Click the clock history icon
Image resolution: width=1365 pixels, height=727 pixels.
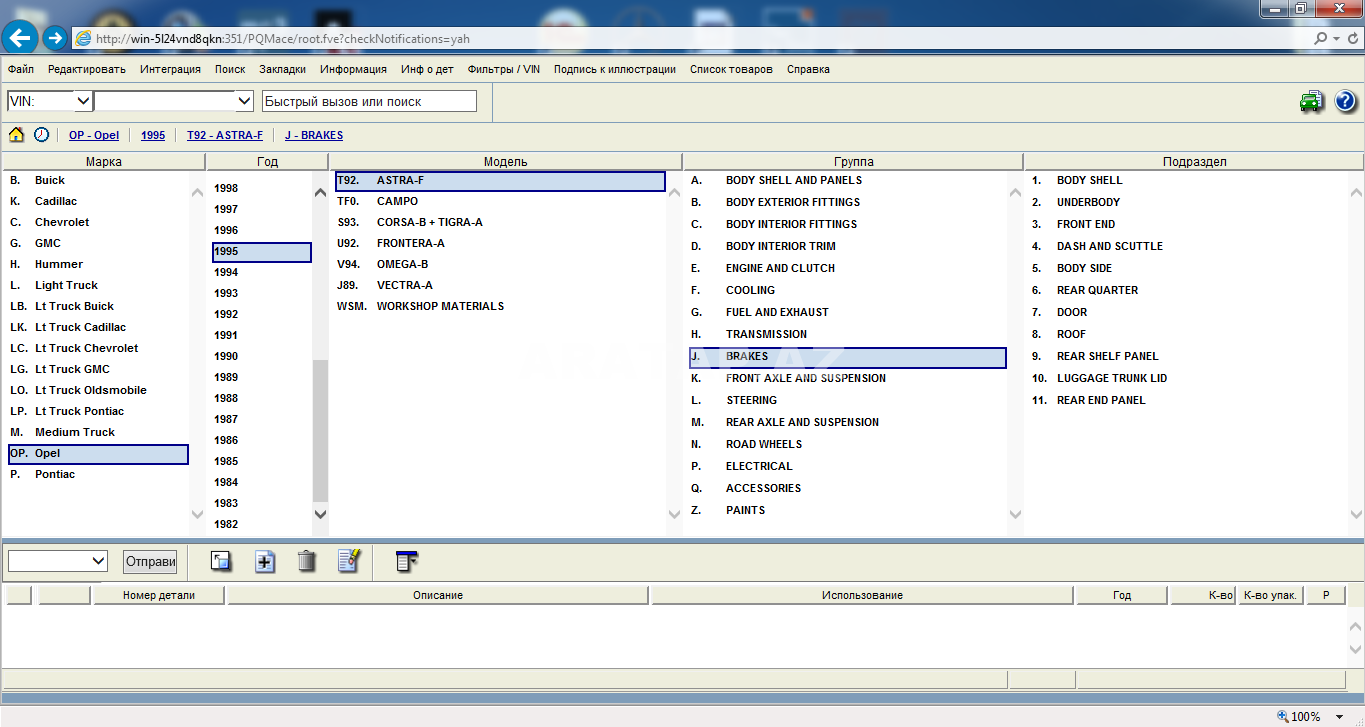tap(41, 135)
